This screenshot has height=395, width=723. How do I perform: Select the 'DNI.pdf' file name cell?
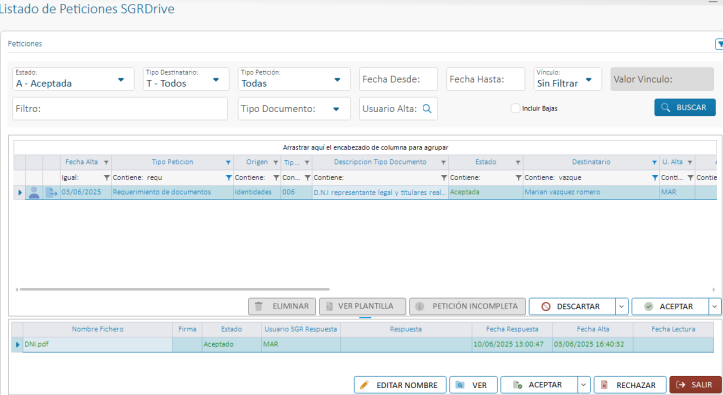(98, 344)
